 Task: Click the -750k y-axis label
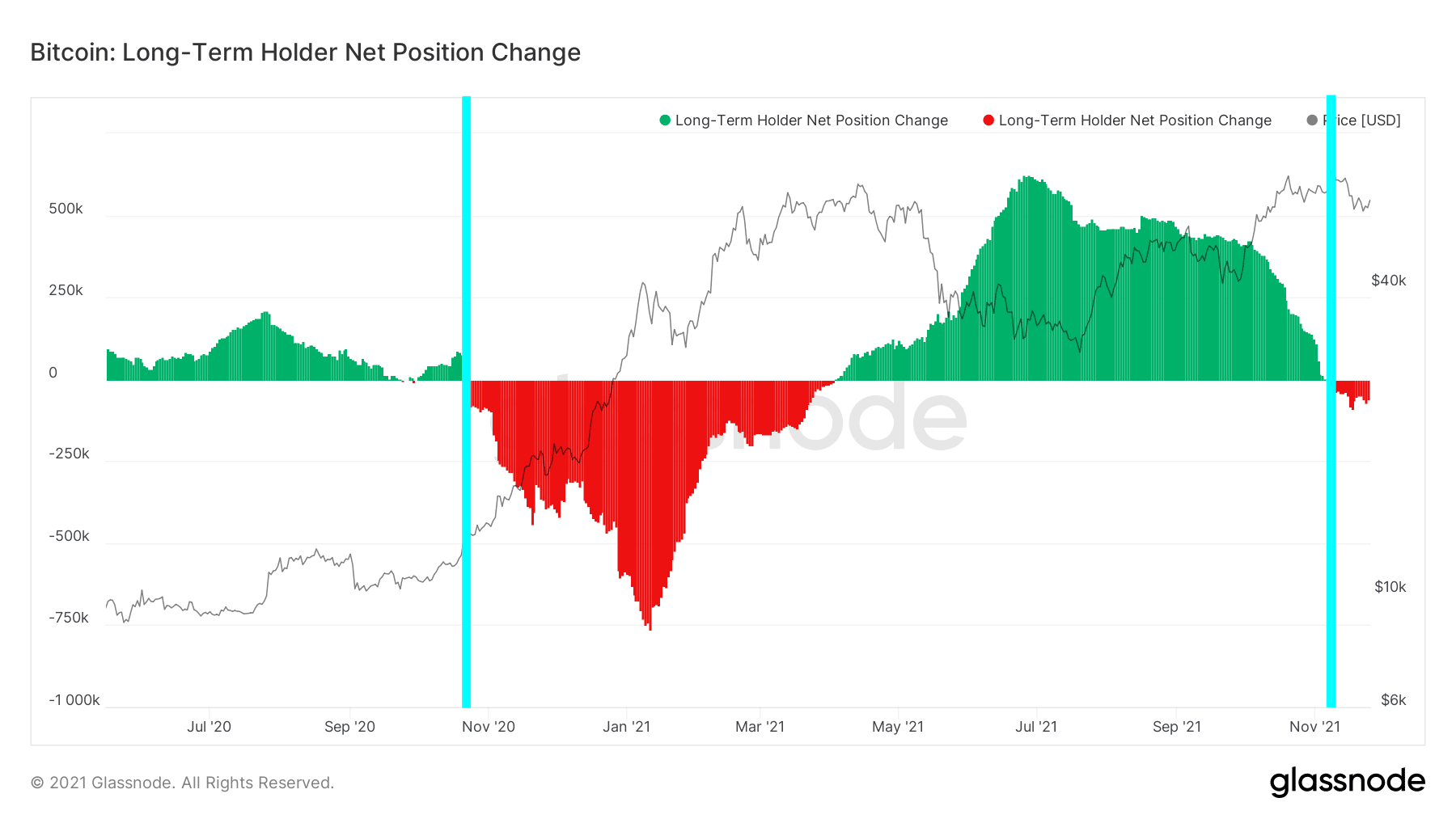point(69,618)
